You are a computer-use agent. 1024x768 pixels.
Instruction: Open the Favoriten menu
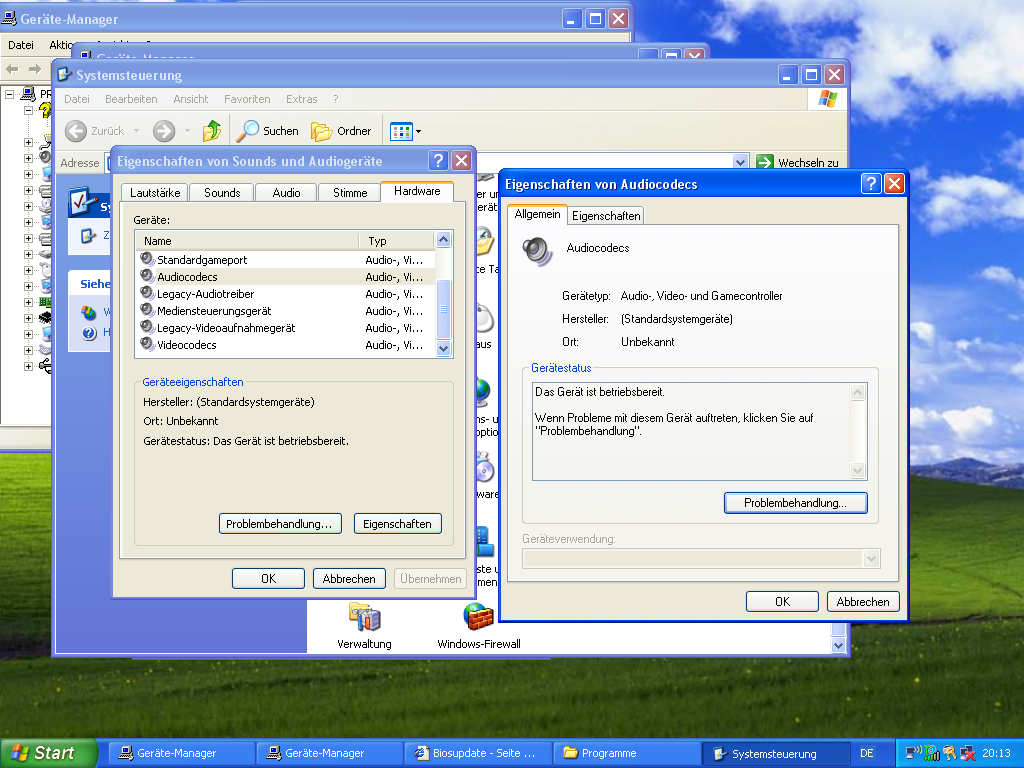tap(247, 99)
